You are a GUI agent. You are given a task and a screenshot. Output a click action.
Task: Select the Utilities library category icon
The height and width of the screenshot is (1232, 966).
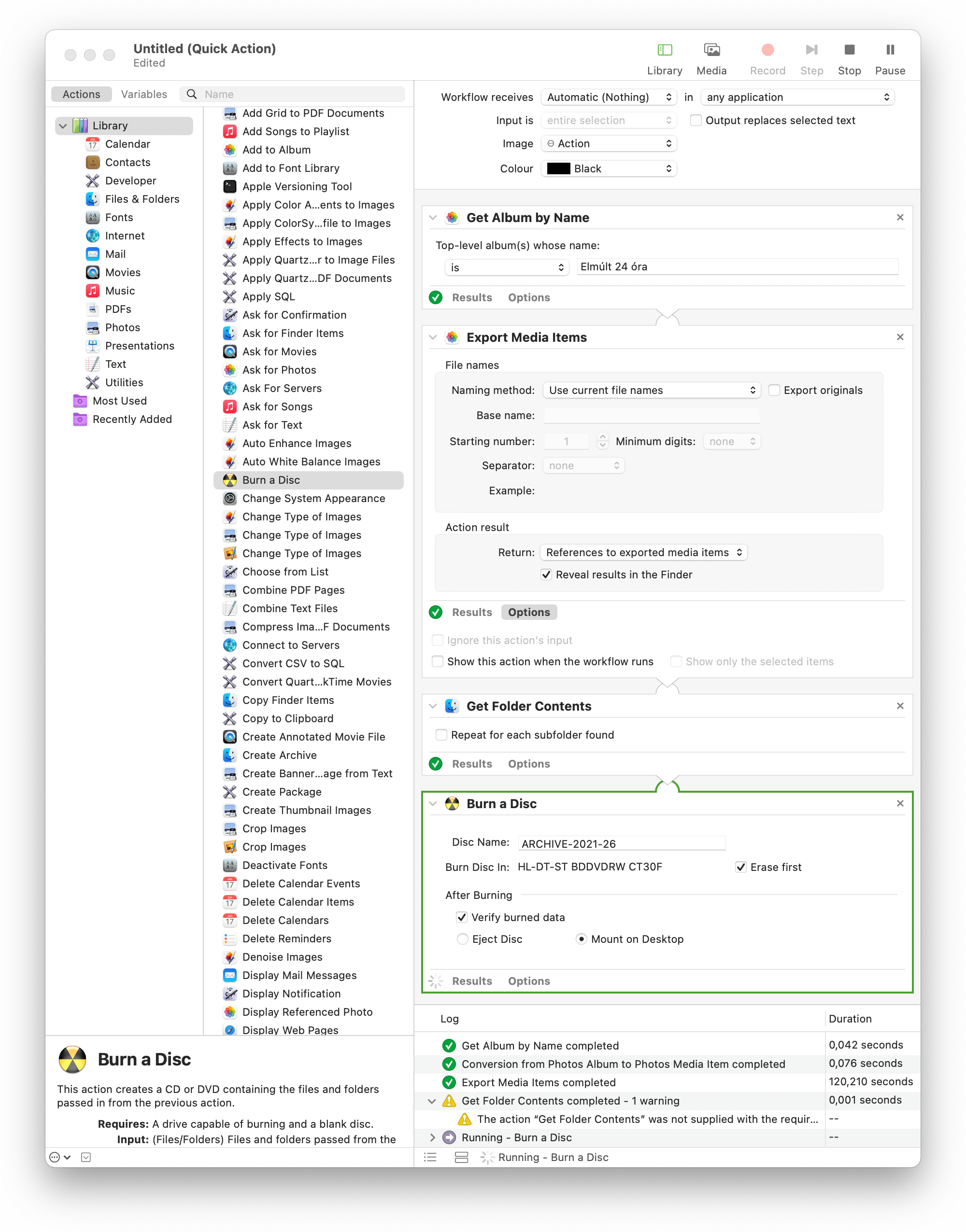pyautogui.click(x=93, y=383)
